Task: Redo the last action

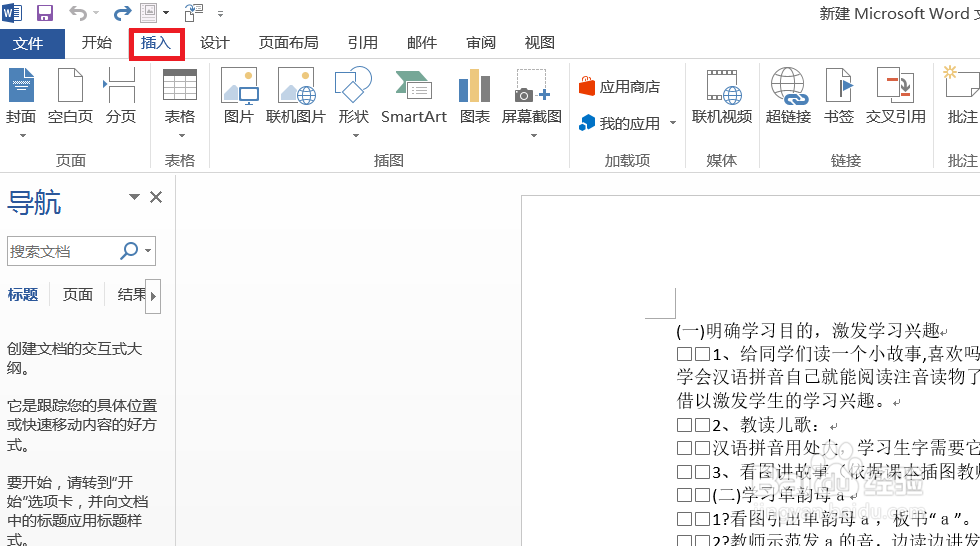Action: point(122,12)
